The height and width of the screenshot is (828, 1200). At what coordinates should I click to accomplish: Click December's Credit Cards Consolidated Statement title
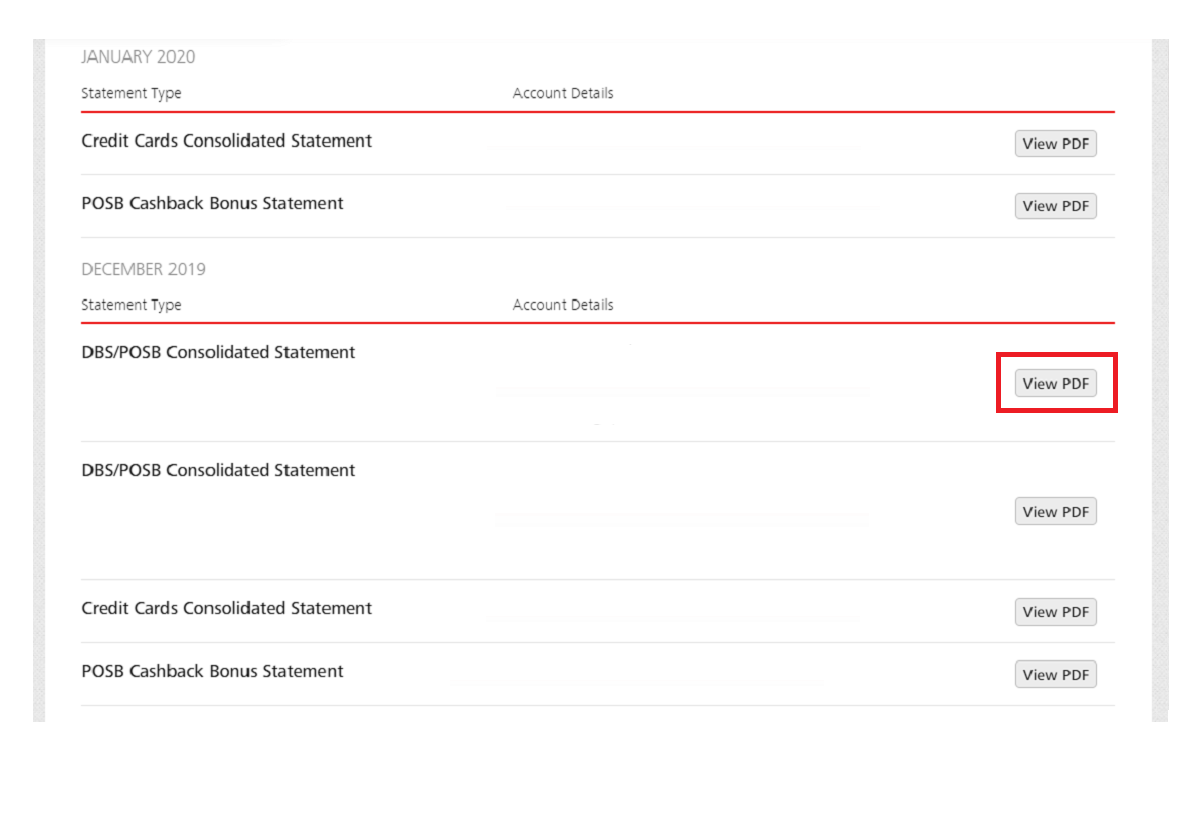(226, 608)
